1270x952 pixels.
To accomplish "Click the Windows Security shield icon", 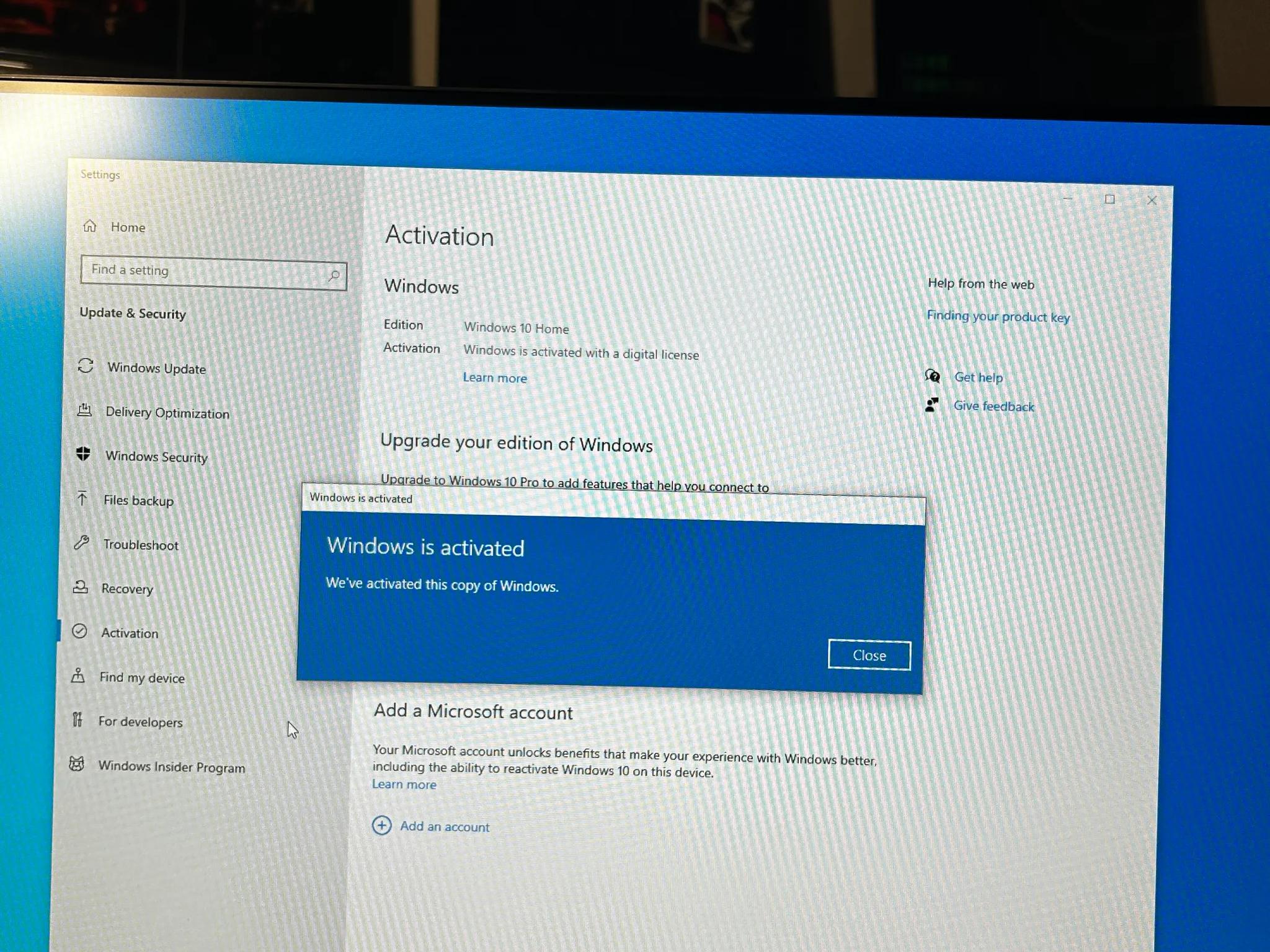I will [x=83, y=454].
